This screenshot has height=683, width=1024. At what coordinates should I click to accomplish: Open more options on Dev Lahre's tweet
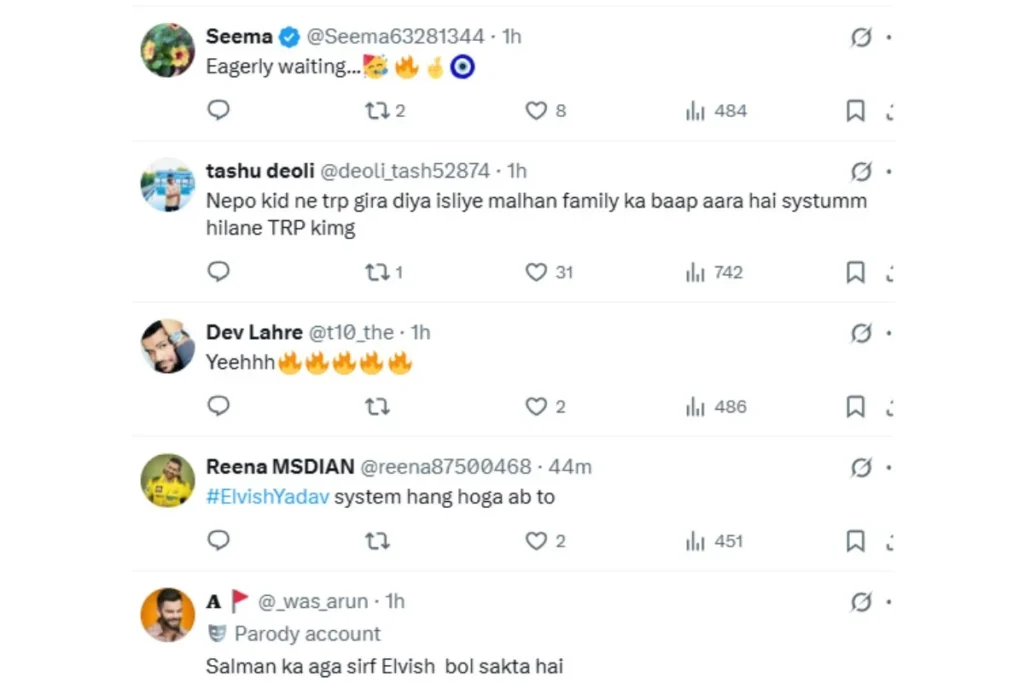pos(889,332)
